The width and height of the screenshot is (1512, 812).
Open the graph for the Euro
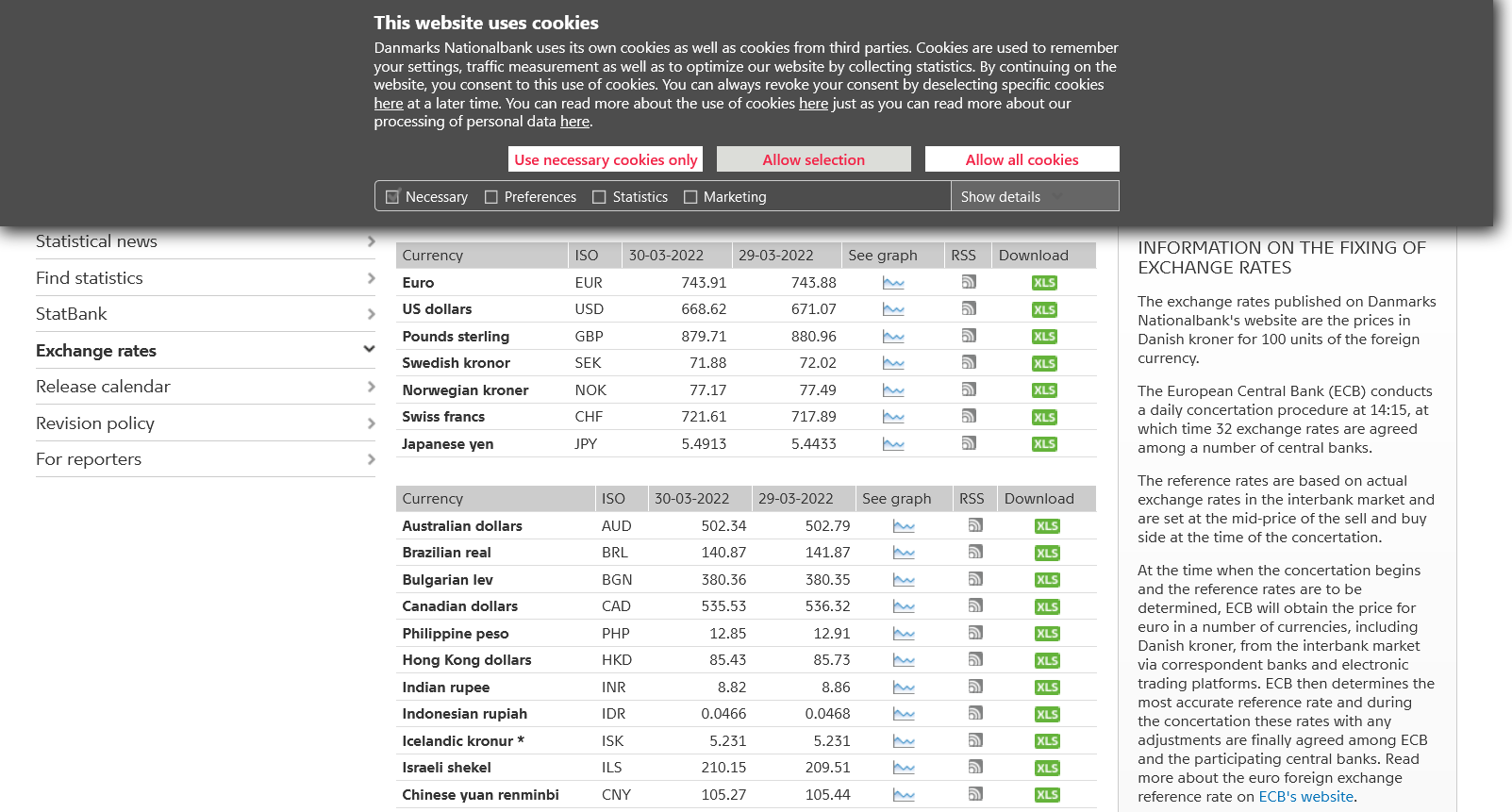pos(892,283)
